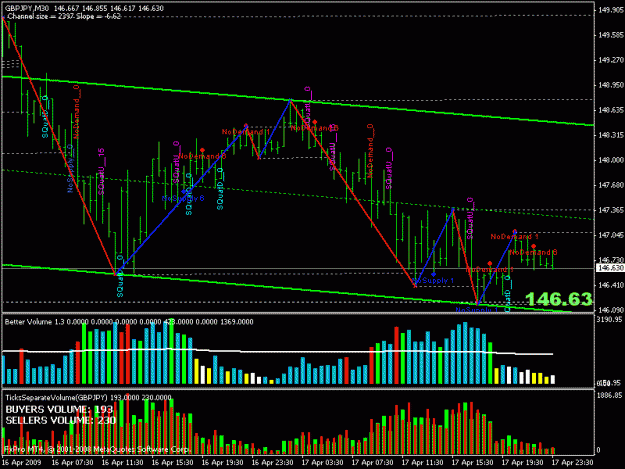Click the 16 Apr 2009 date label
This screenshot has height=469, width=625.
click(21, 463)
